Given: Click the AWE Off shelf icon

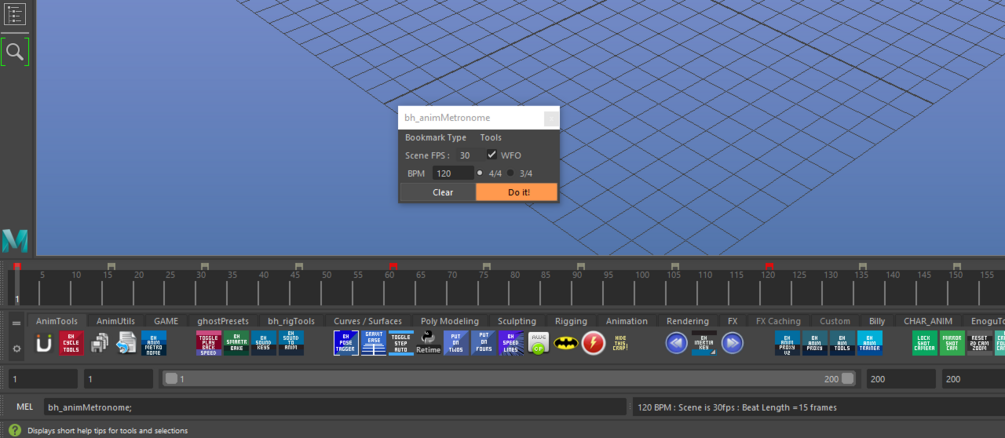Looking at the screenshot, I should coord(538,343).
